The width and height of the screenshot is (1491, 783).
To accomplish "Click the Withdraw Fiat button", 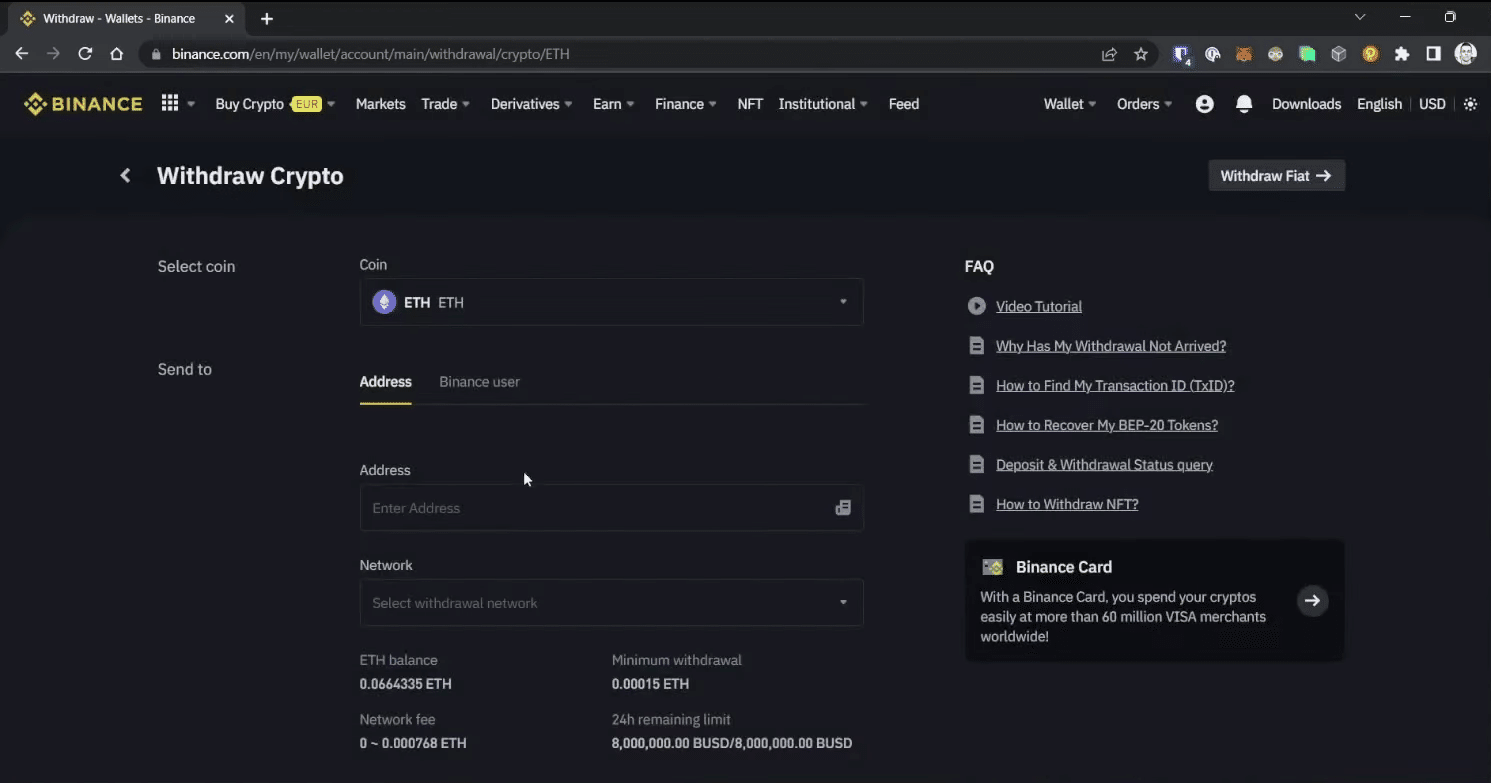I will click(1276, 176).
